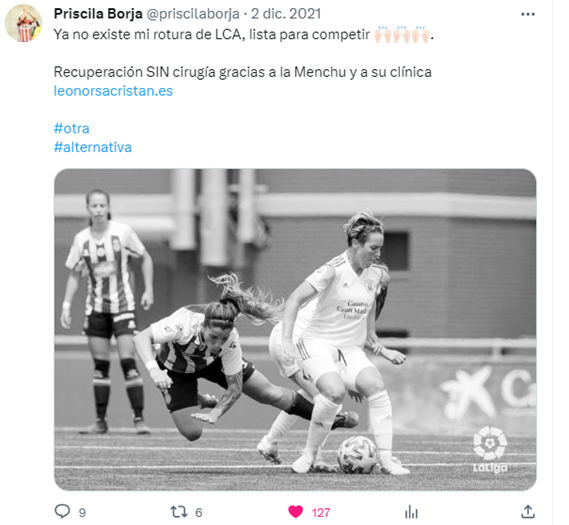Open the three-dot more options menu
Image resolution: width=569 pixels, height=525 pixels.
tap(527, 15)
